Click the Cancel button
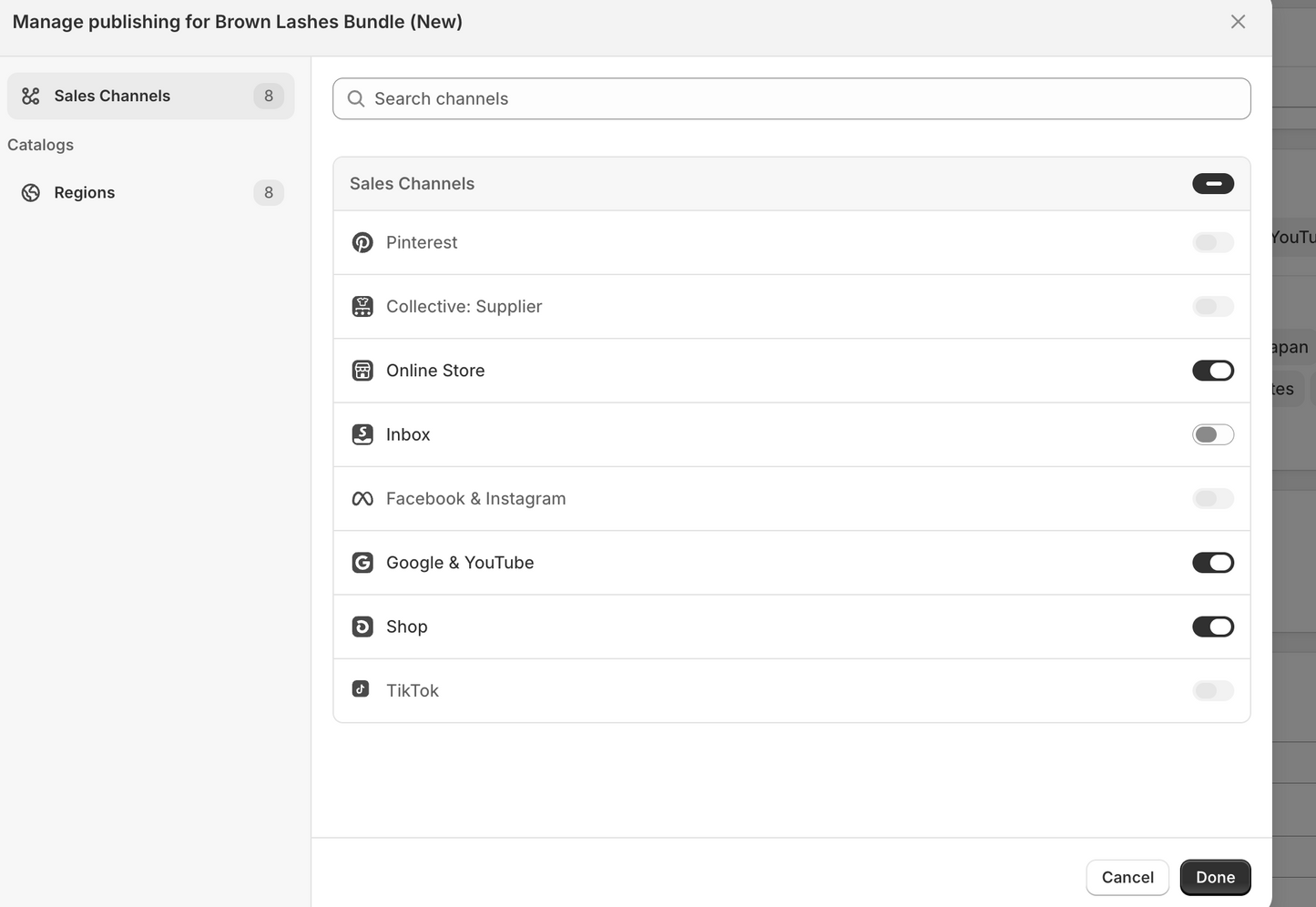 coord(1127,877)
